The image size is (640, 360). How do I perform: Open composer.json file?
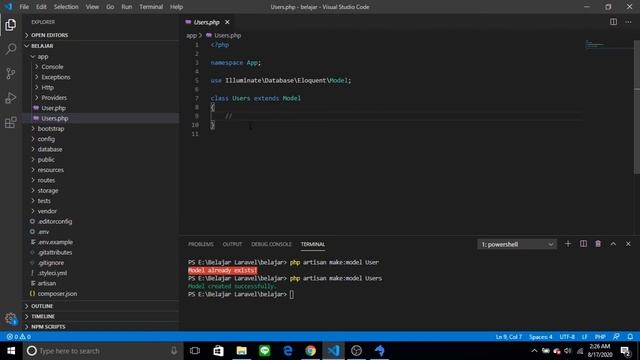[101, 293]
